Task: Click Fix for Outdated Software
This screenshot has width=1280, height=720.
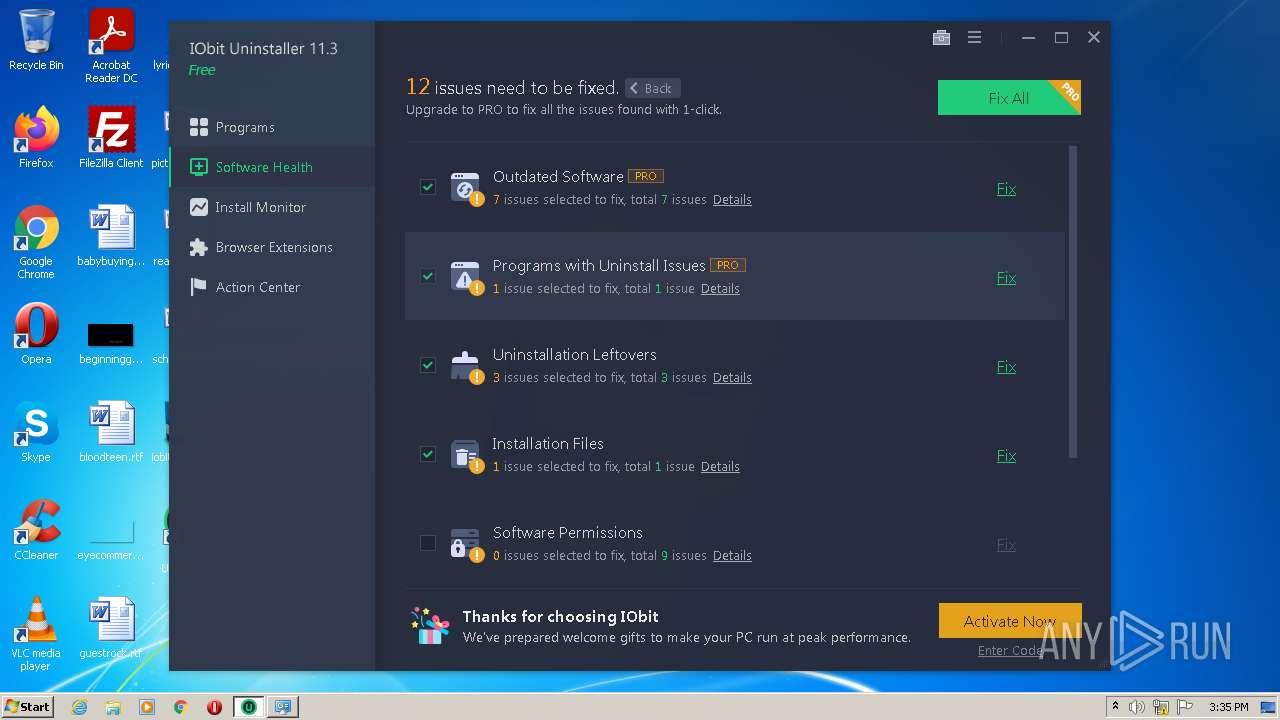Action: click(1006, 188)
